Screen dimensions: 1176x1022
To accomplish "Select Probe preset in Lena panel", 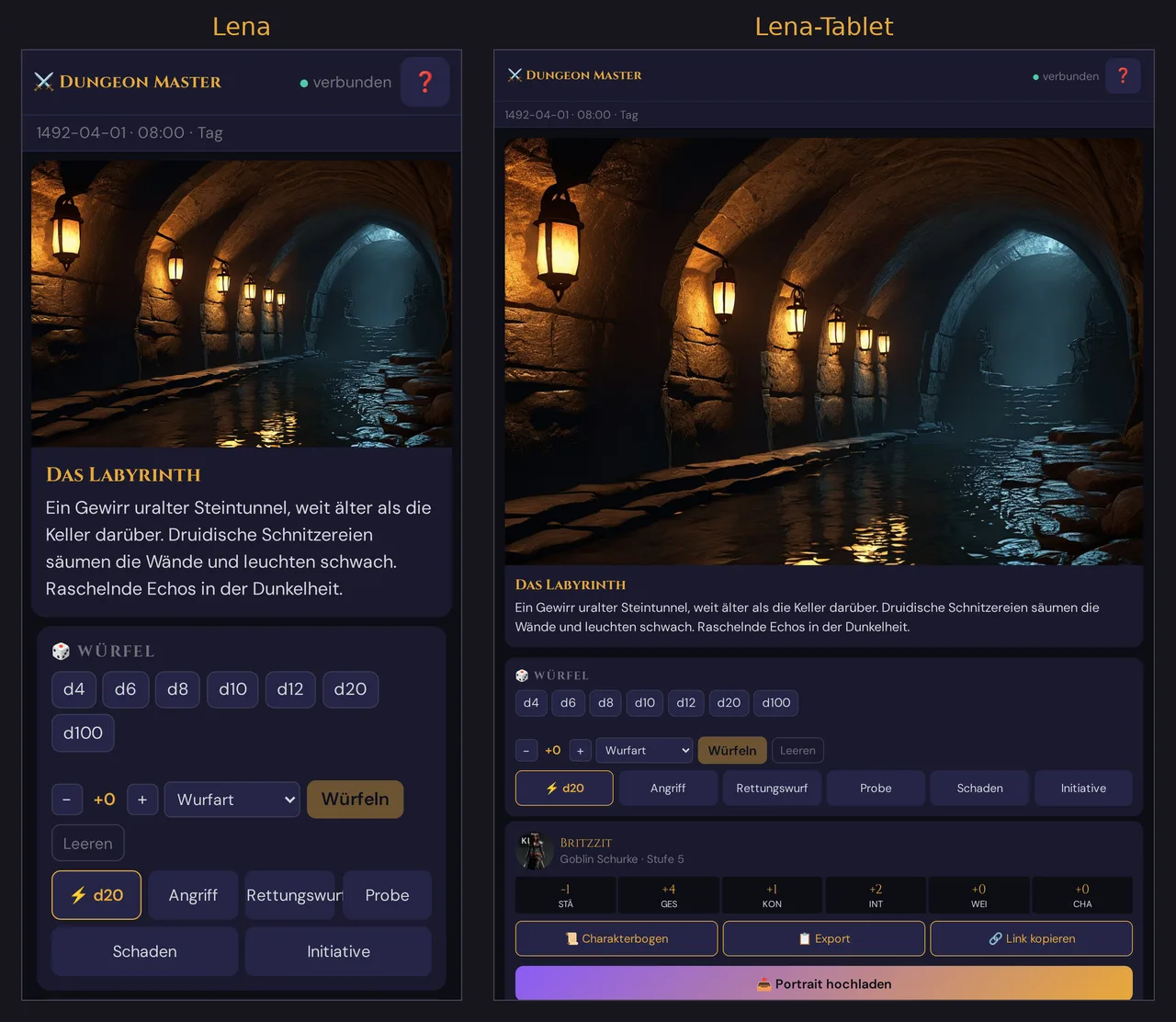I will 387,895.
